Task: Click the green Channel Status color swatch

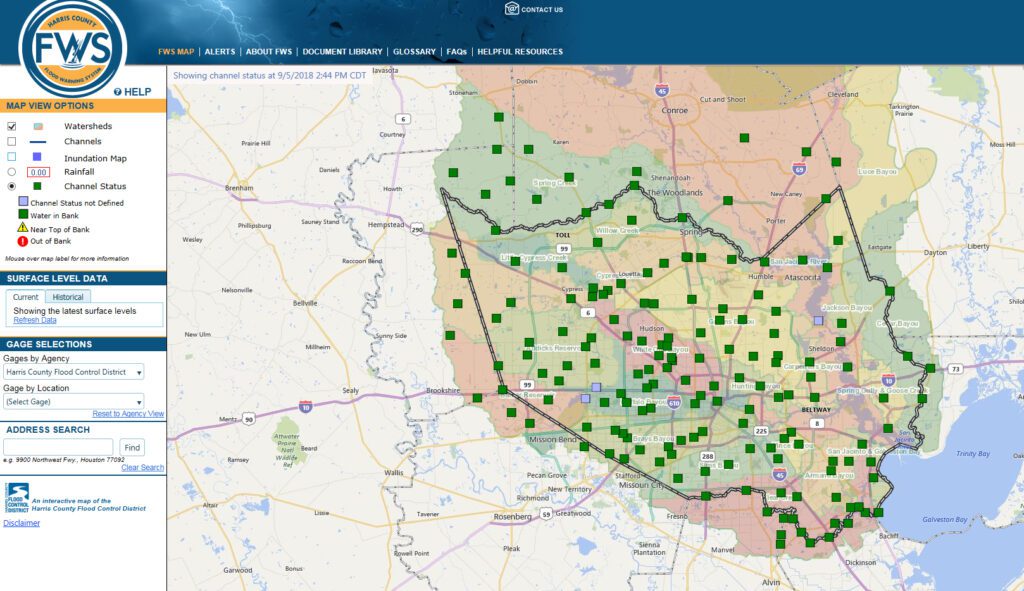Action: tap(36, 185)
